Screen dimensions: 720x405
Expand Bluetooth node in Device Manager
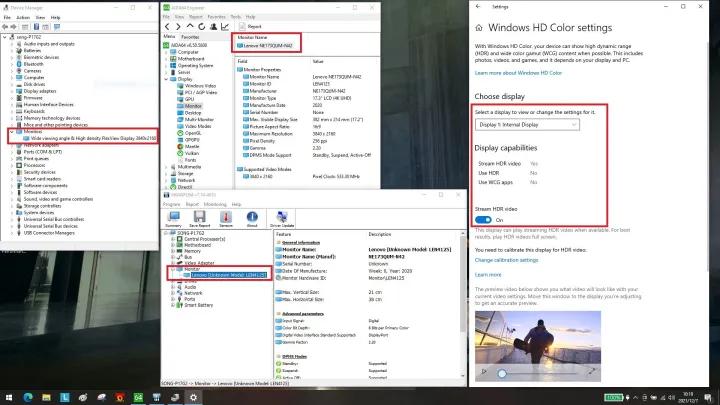pyautogui.click(x=11, y=64)
